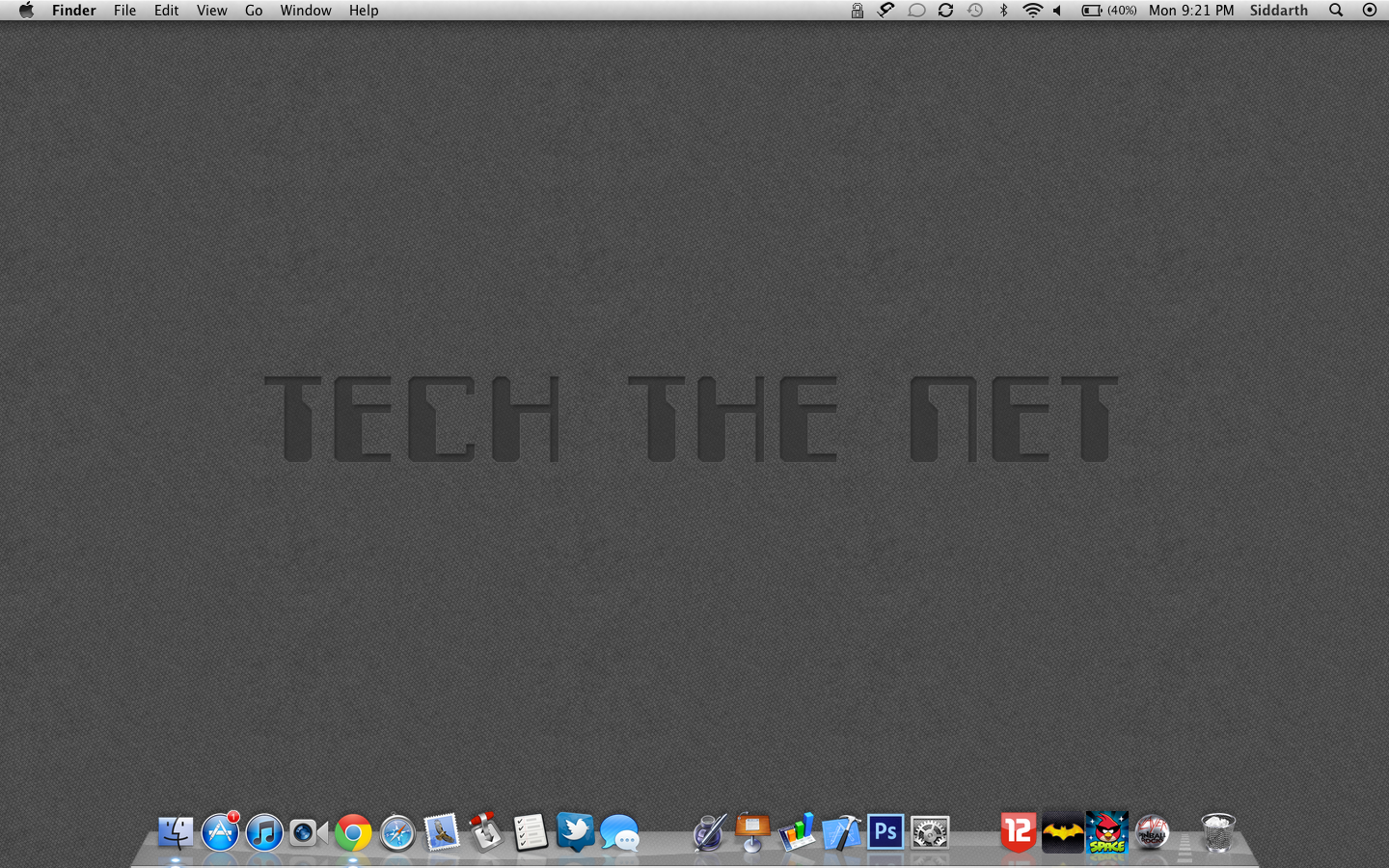Open the Trash in the dock
This screenshot has width=1389, height=868.
point(1217,831)
